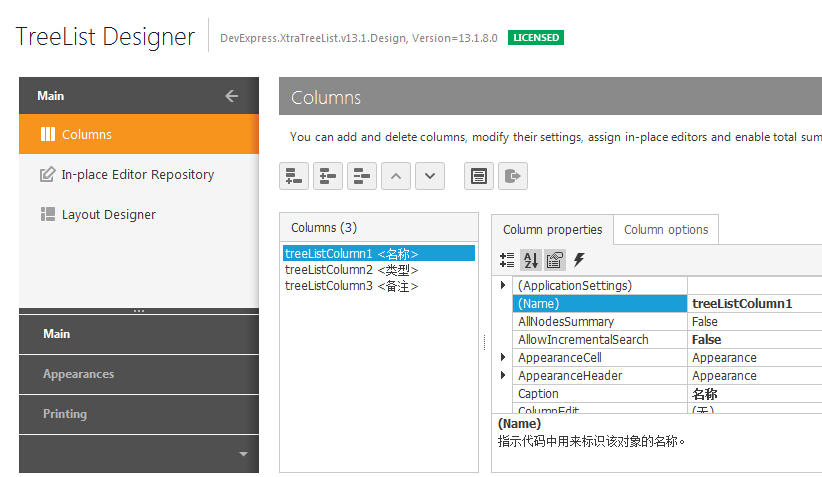Click the Add column toolbar icon

click(x=294, y=176)
